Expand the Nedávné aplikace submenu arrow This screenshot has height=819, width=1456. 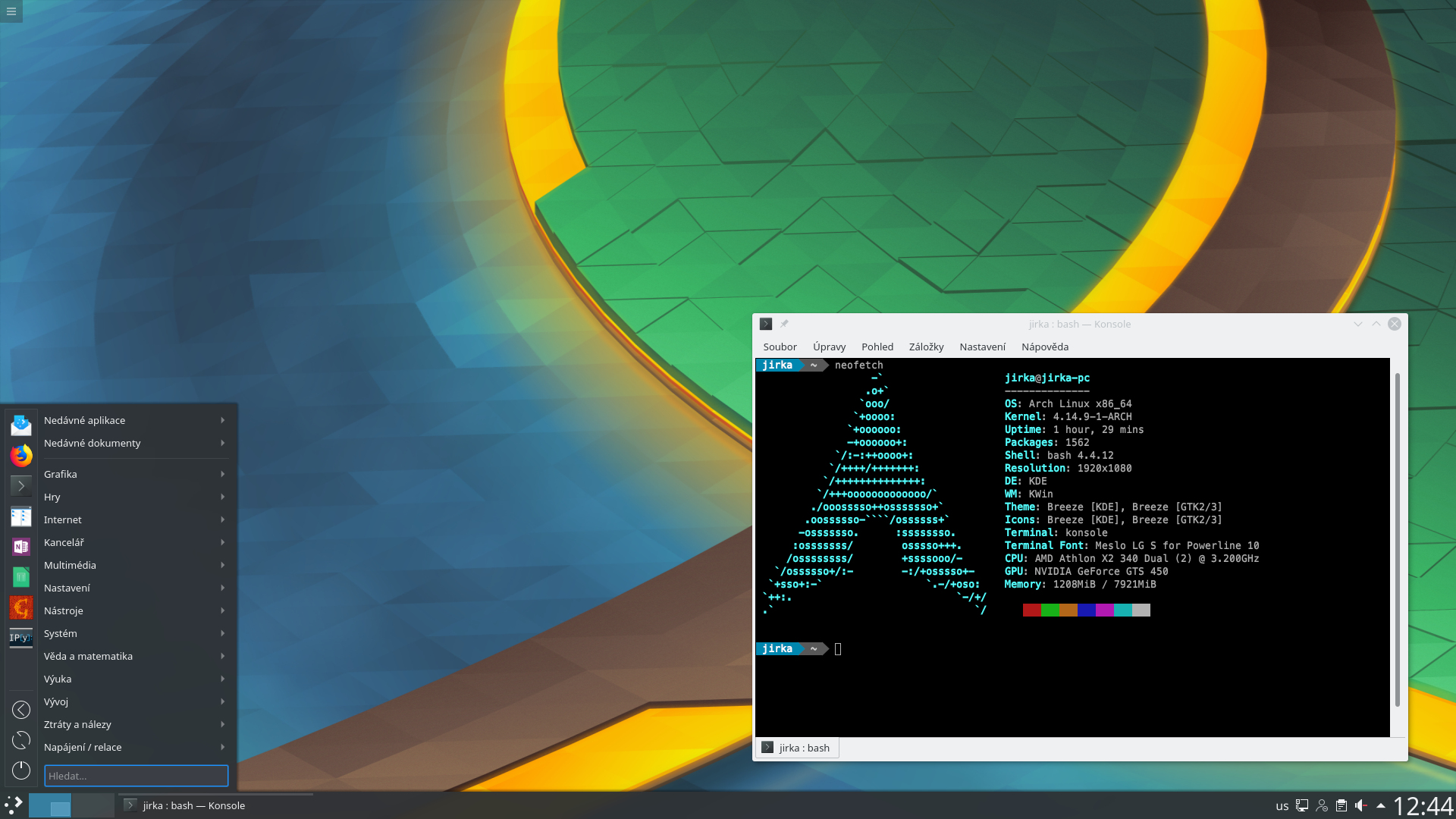click(222, 420)
